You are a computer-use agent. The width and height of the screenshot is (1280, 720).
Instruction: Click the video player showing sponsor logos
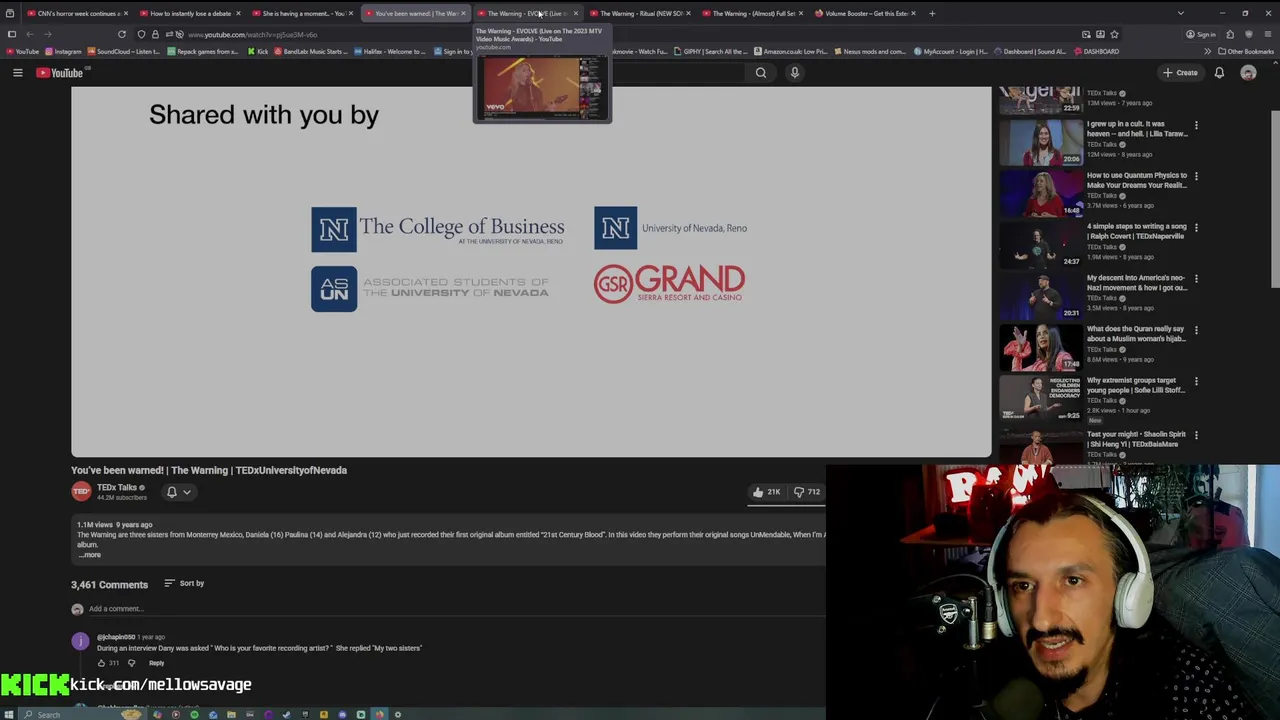click(x=531, y=271)
